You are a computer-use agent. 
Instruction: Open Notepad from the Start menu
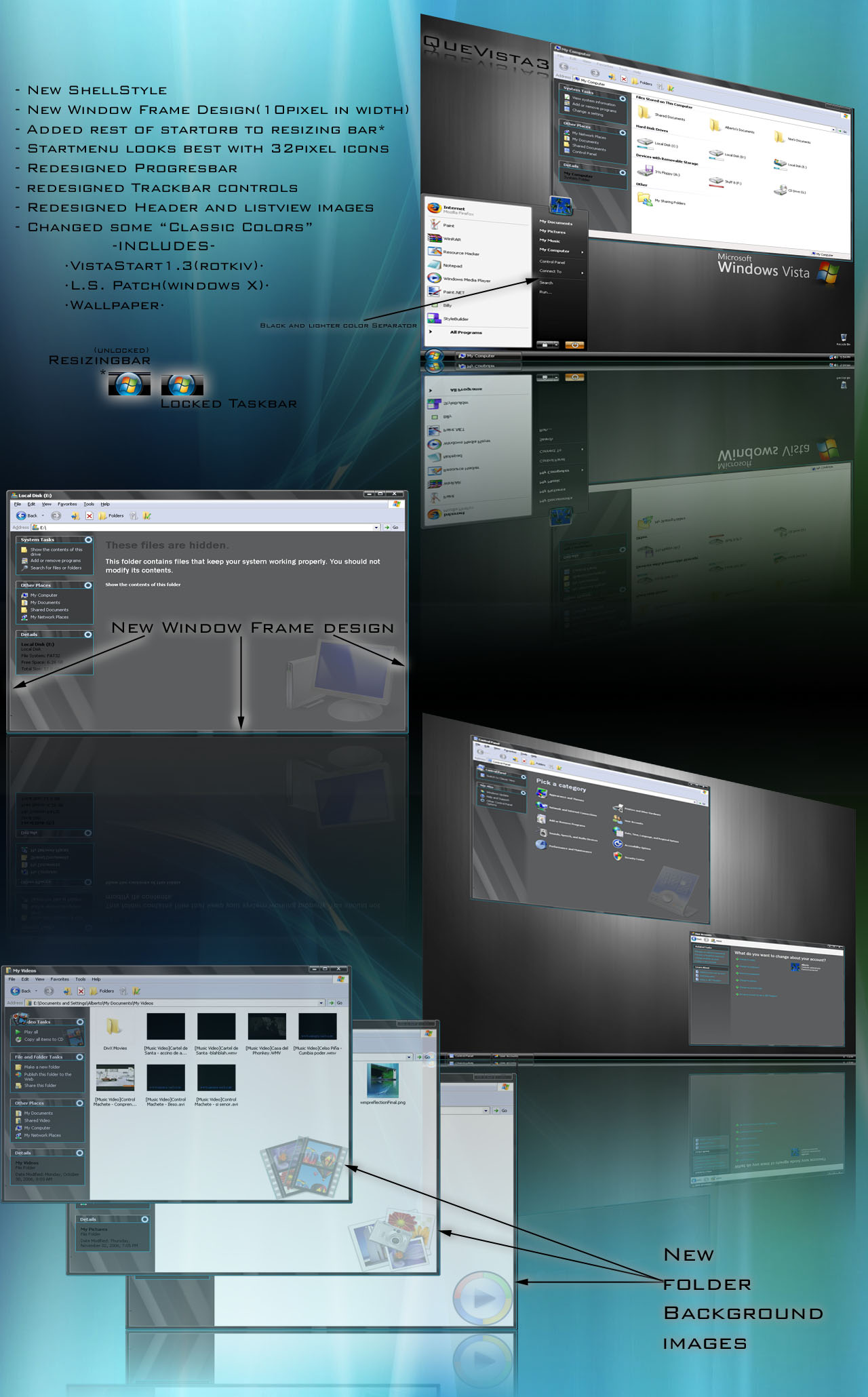(446, 265)
